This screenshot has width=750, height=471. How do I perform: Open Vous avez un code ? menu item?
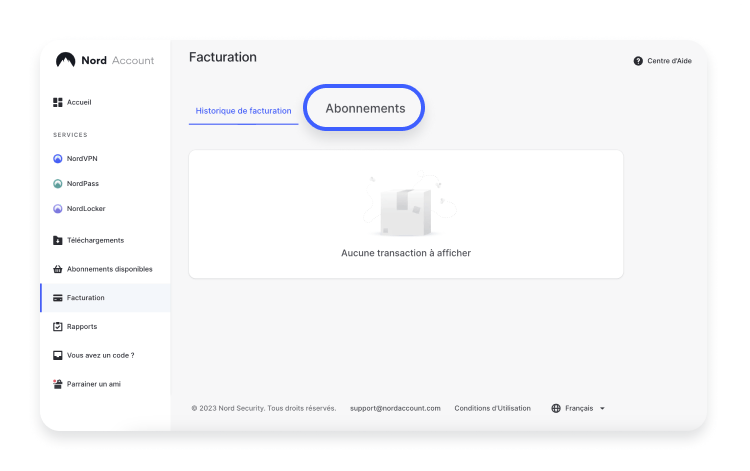tap(100, 355)
